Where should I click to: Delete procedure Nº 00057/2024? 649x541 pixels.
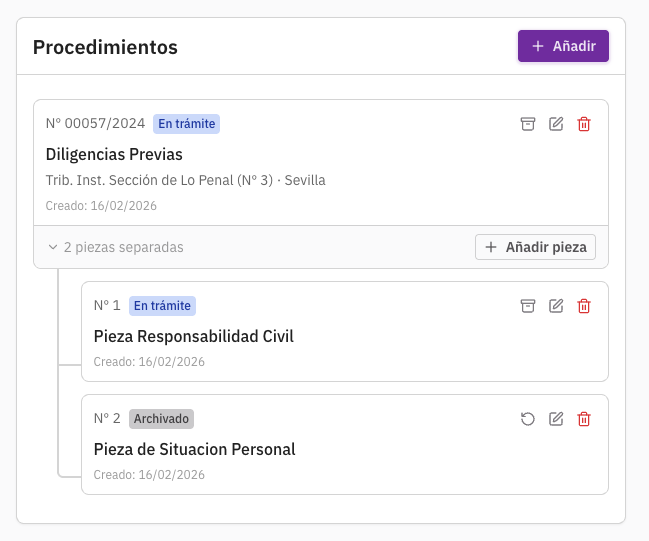584,124
